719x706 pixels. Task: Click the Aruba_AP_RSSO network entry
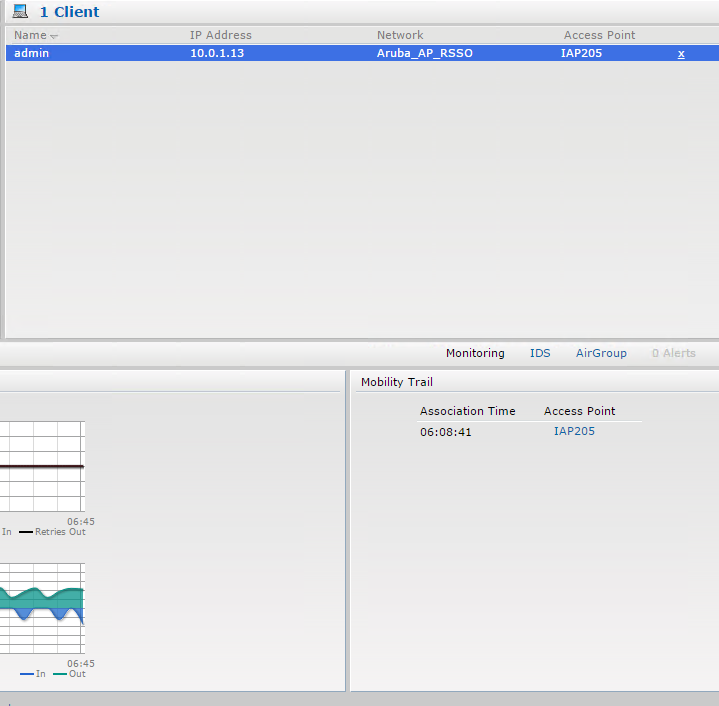pos(424,53)
